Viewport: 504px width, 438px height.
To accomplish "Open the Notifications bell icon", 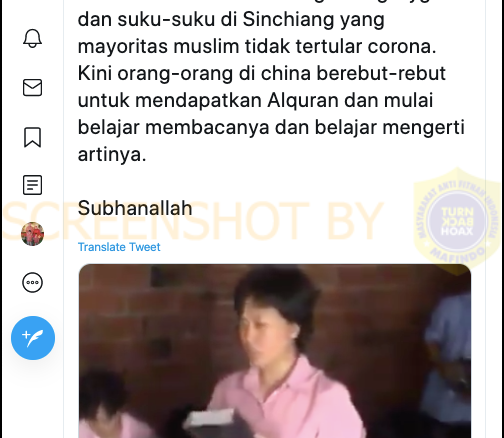I will click(x=32, y=38).
